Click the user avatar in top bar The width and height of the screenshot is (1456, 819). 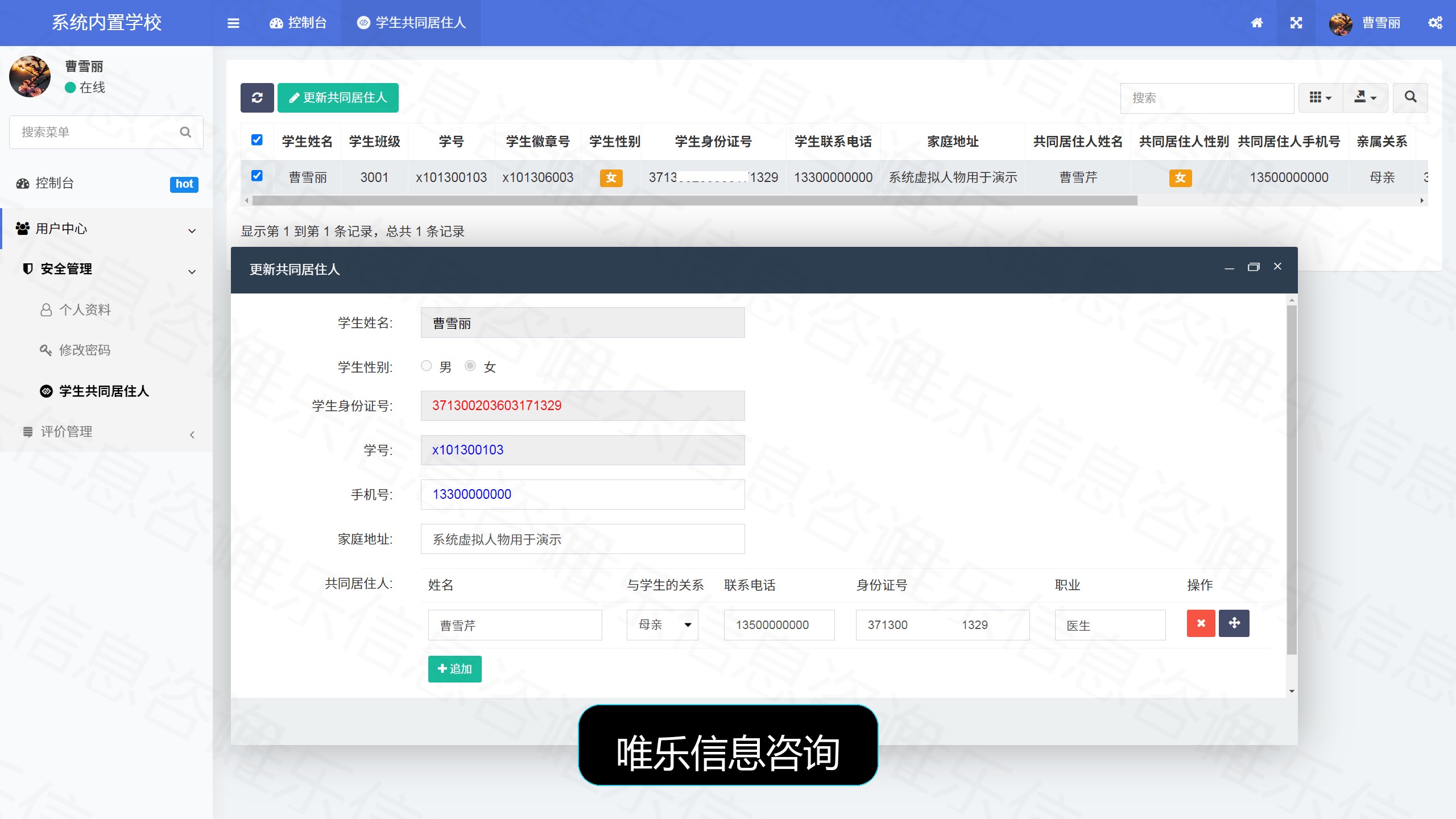click(1341, 23)
